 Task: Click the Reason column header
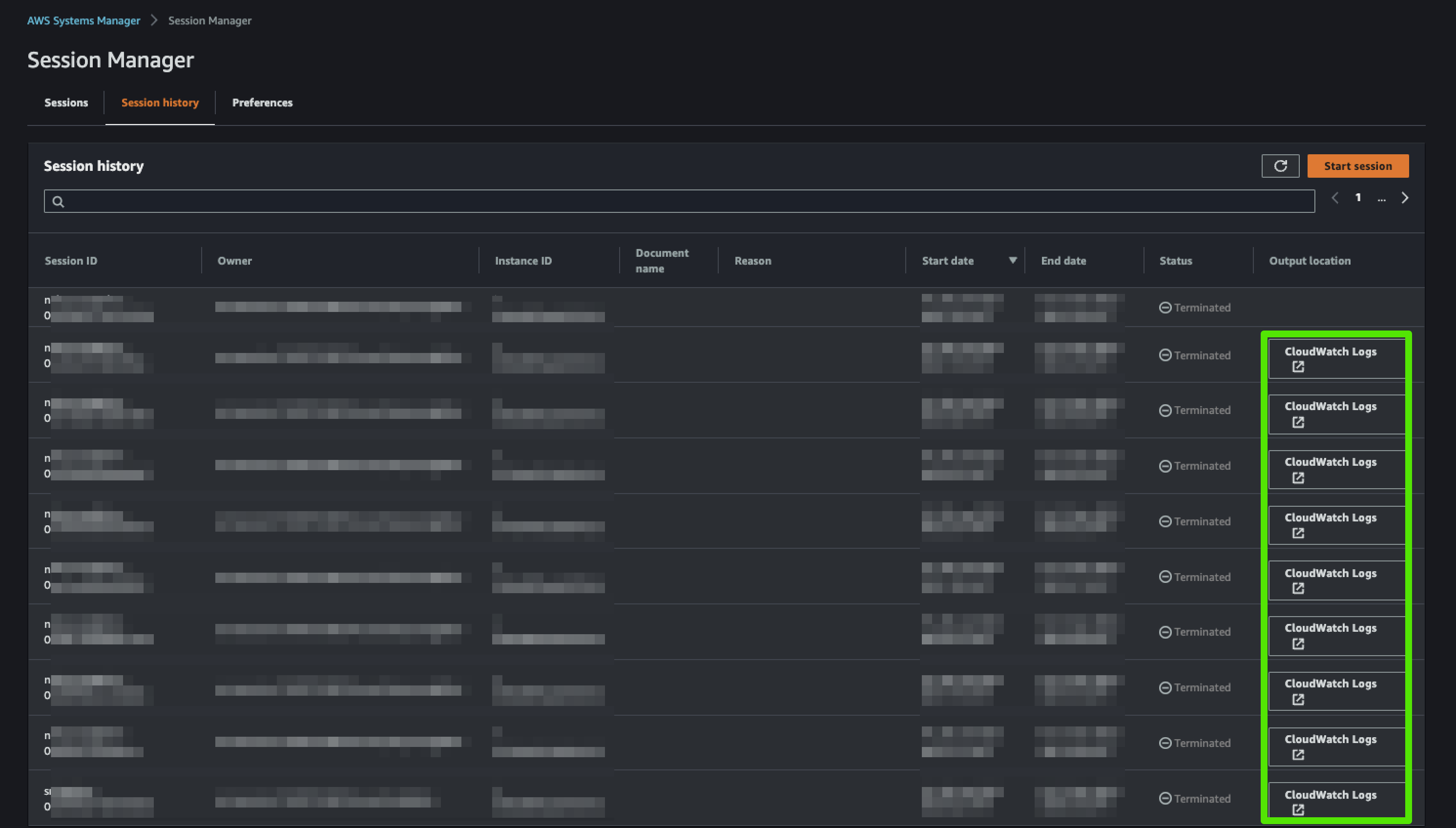pyautogui.click(x=752, y=260)
